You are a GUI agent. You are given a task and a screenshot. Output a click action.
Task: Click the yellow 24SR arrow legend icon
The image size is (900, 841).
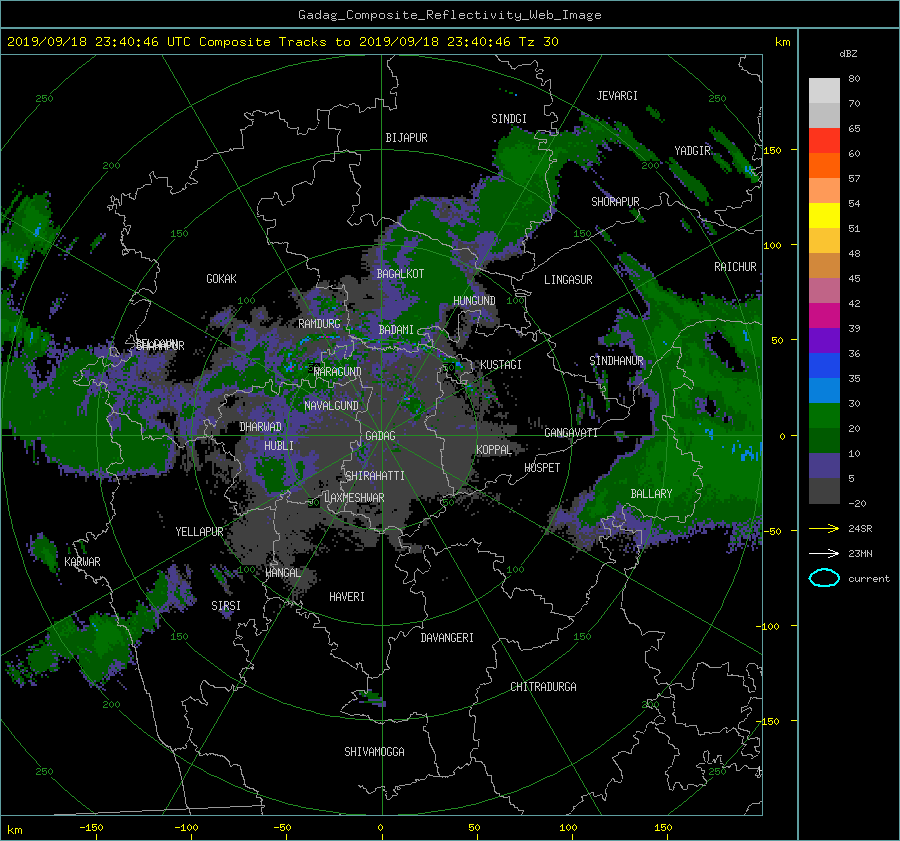point(824,529)
